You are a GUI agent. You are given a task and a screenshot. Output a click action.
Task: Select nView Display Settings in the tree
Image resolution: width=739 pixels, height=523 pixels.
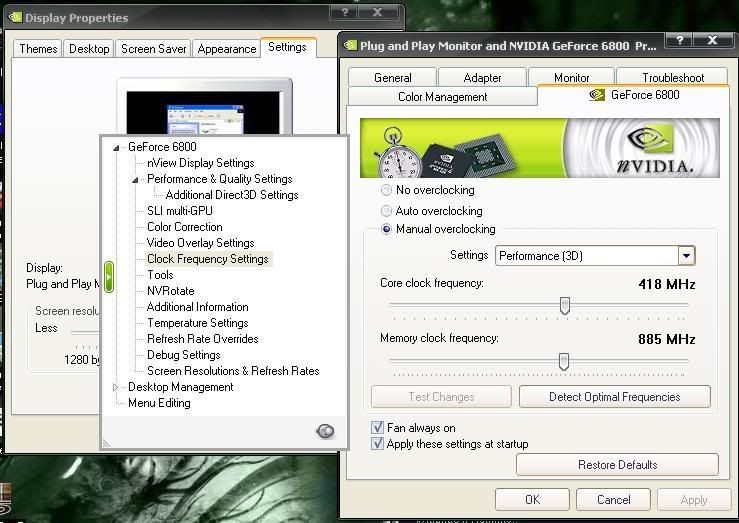coord(201,163)
